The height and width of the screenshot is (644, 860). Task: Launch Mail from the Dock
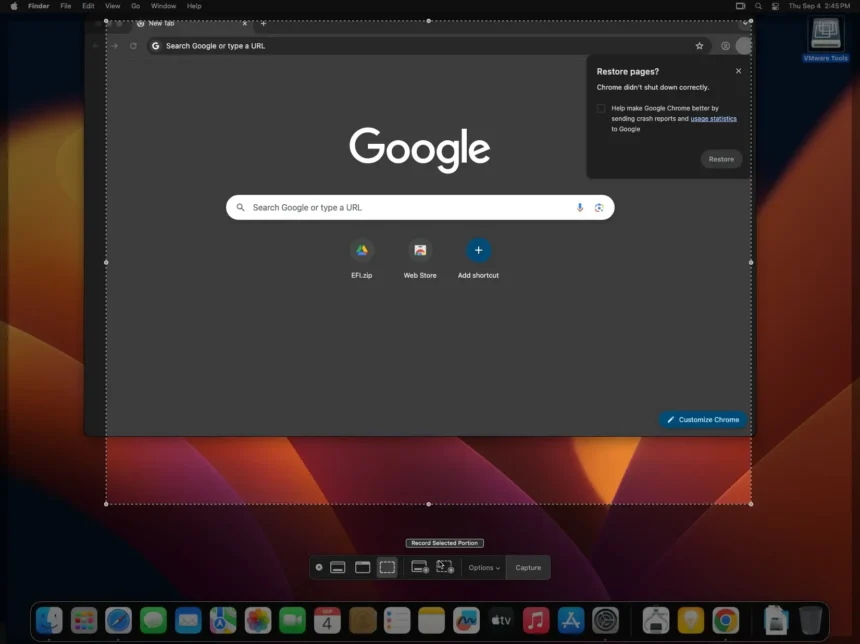point(188,620)
